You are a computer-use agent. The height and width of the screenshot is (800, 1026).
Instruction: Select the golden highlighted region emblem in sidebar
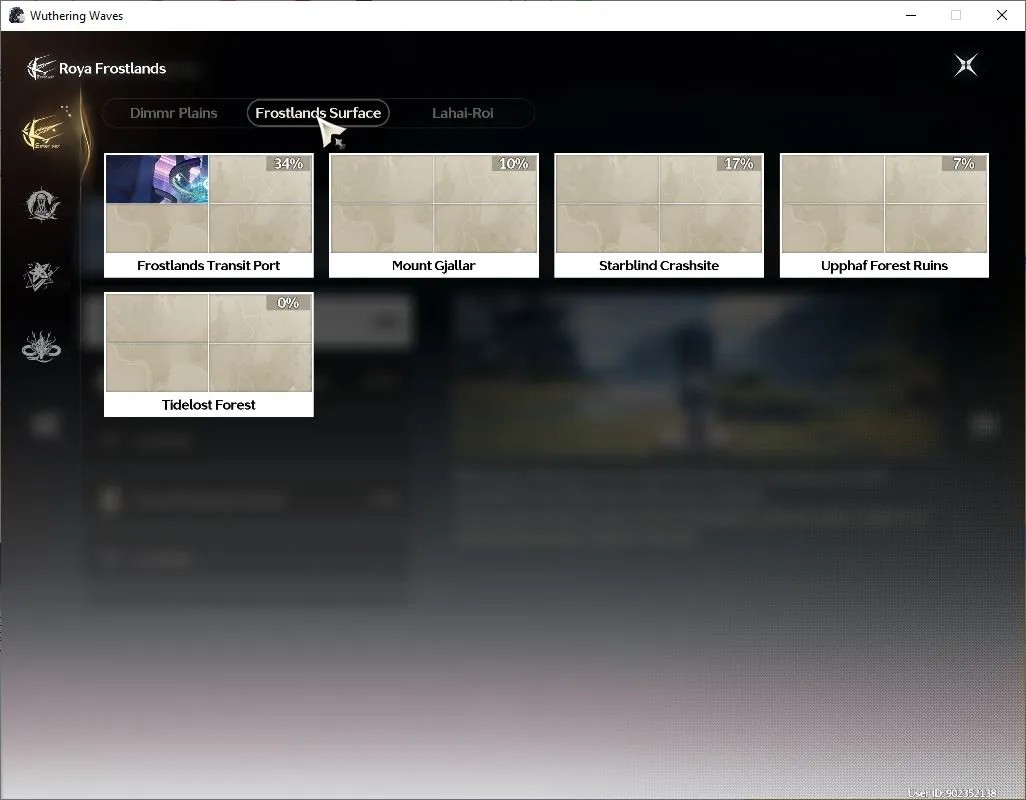pyautogui.click(x=42, y=131)
